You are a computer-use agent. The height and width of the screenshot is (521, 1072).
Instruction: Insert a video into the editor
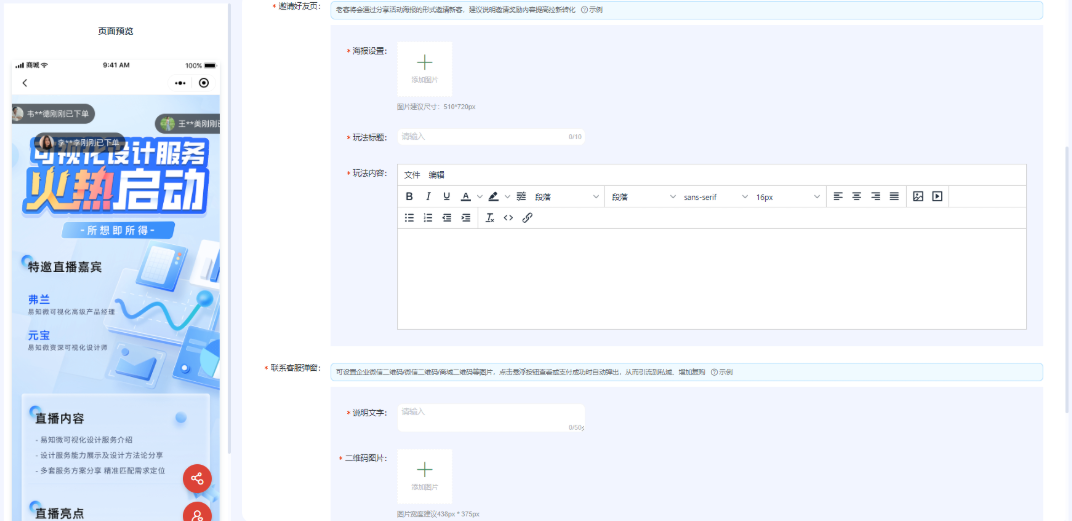[x=937, y=197]
